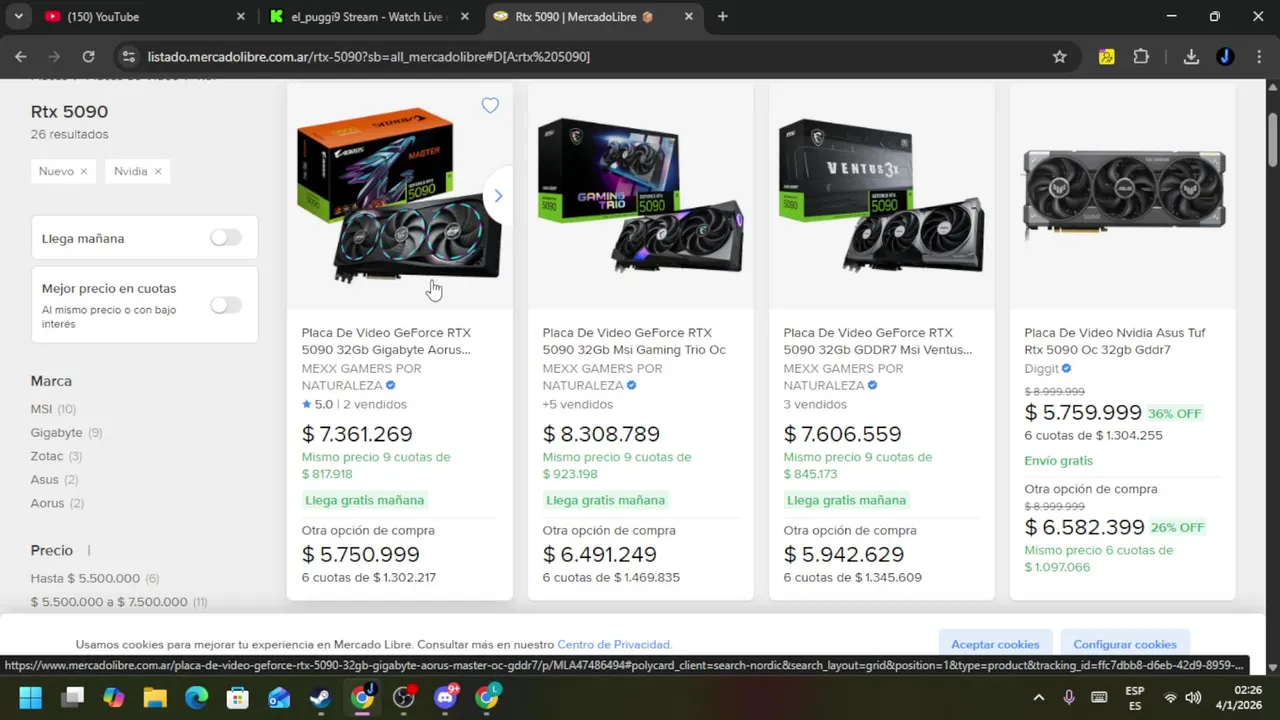Reload the MercadoLibre page
This screenshot has width=1280, height=720.
tap(88, 57)
